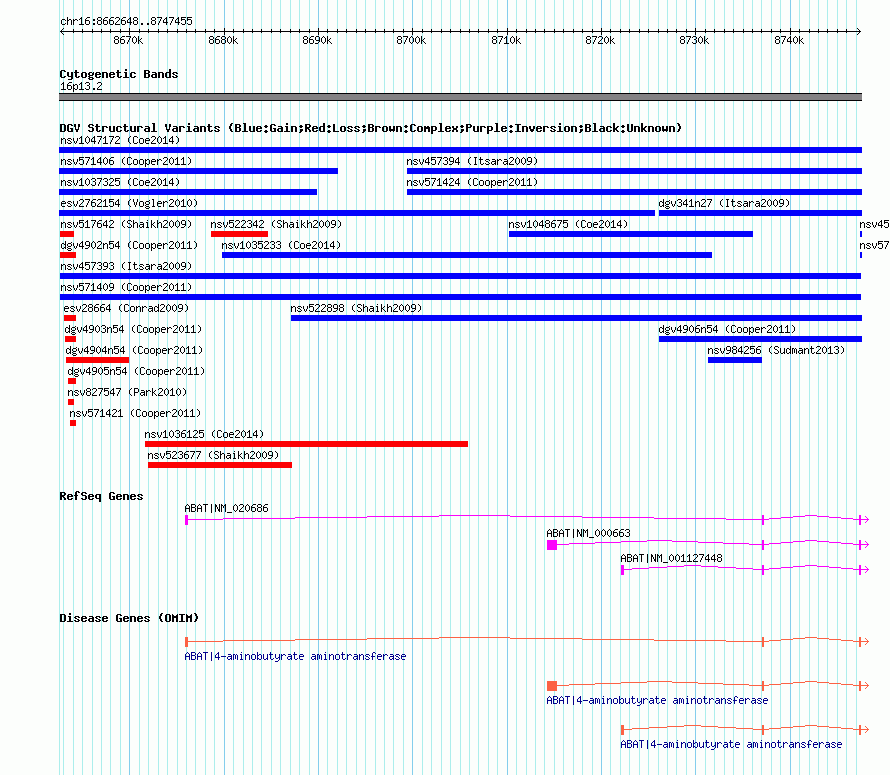890x775 pixels.
Task: Open nsv827547 (Park2010) variant
Action: pos(71,402)
